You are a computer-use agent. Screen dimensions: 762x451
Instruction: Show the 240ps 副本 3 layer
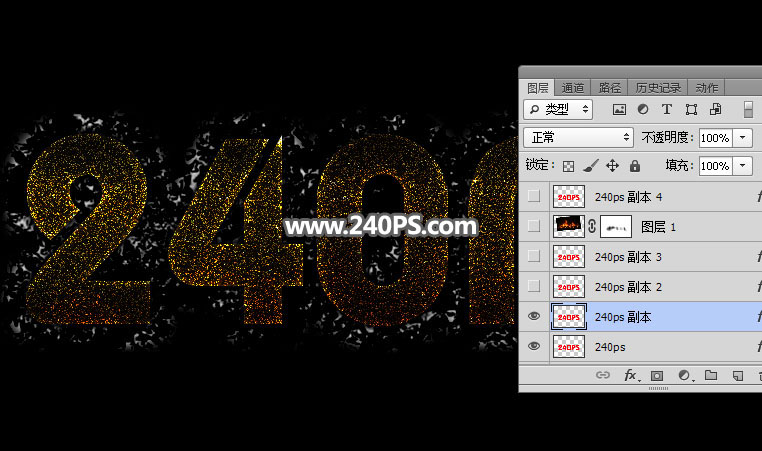pos(534,256)
